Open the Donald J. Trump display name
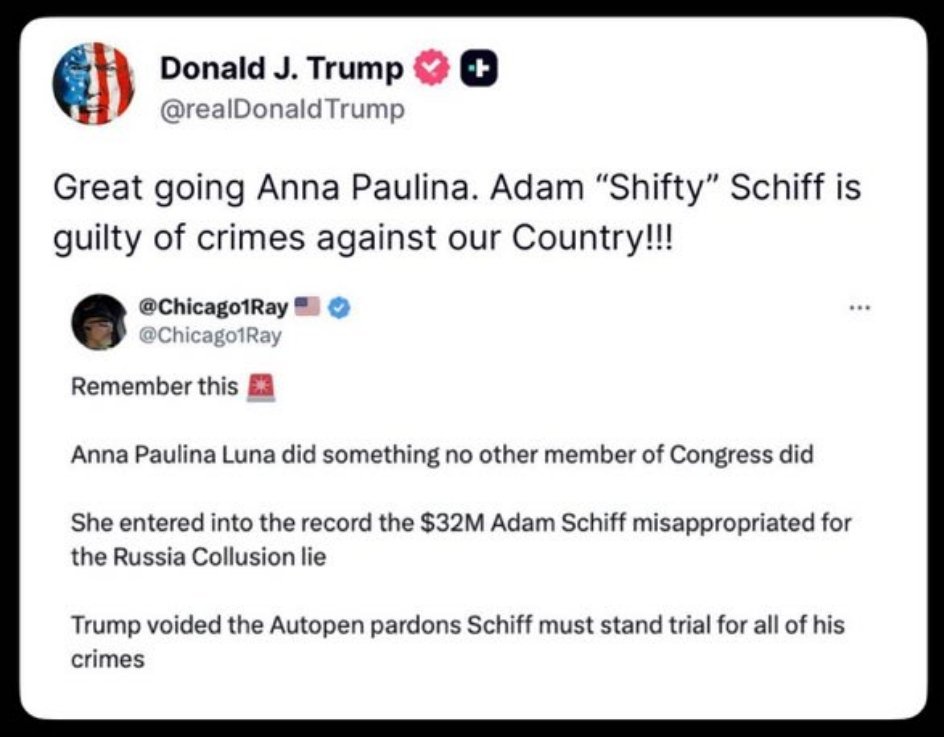944x737 pixels. [x=282, y=68]
